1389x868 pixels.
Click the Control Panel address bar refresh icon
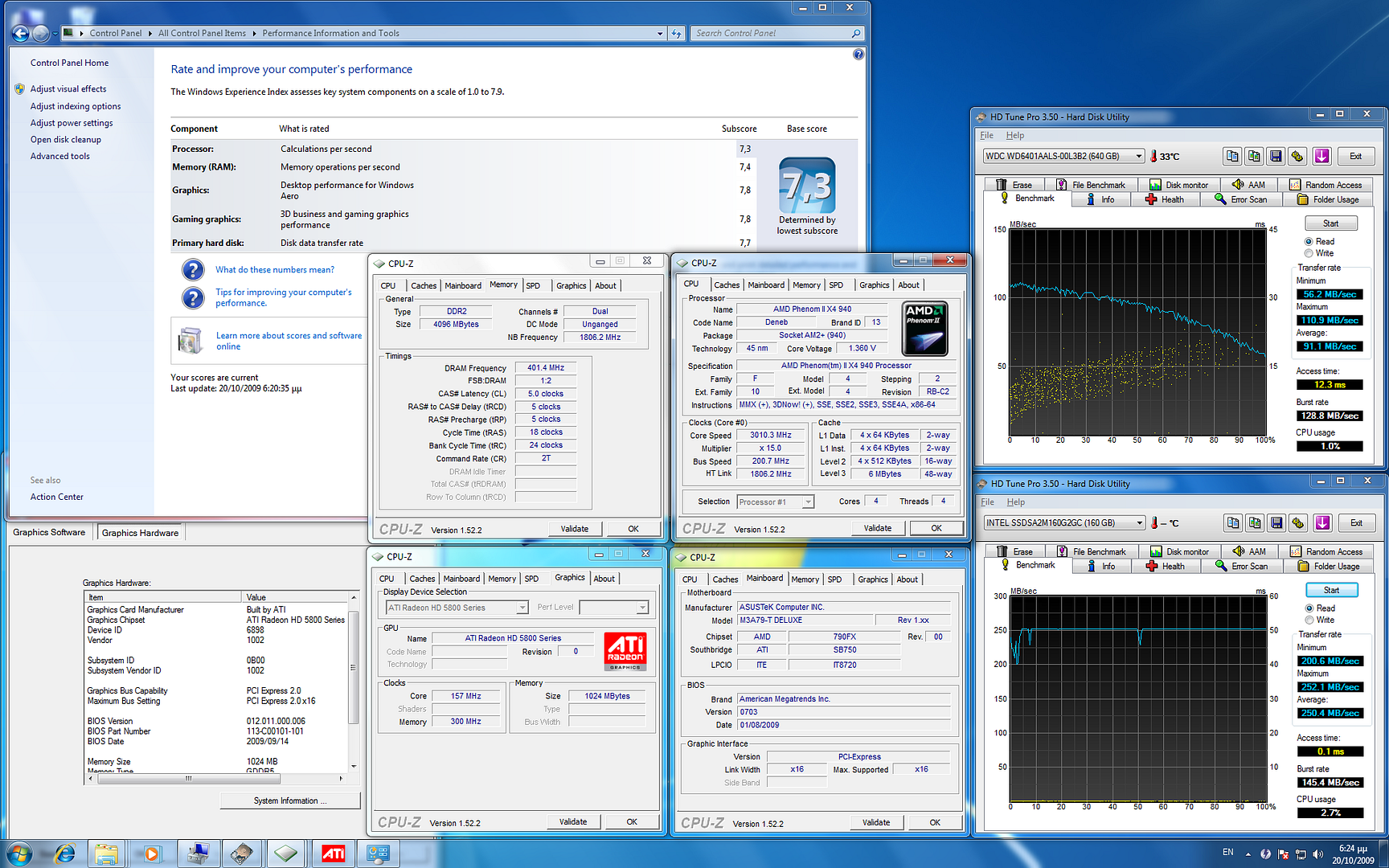[676, 33]
